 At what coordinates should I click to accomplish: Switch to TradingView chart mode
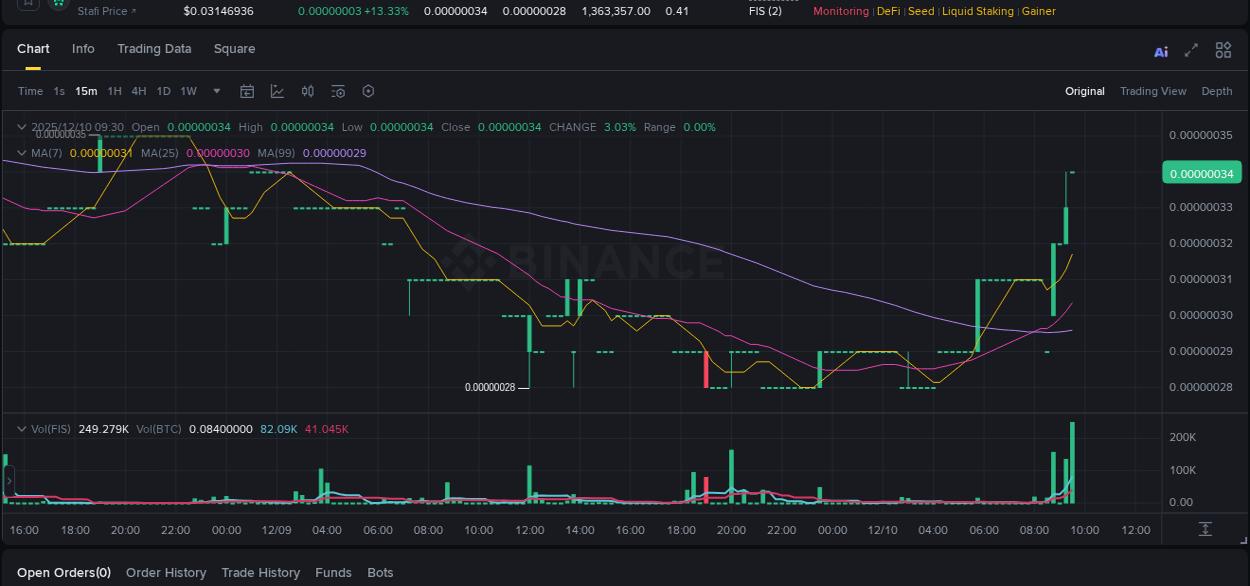tap(1153, 91)
